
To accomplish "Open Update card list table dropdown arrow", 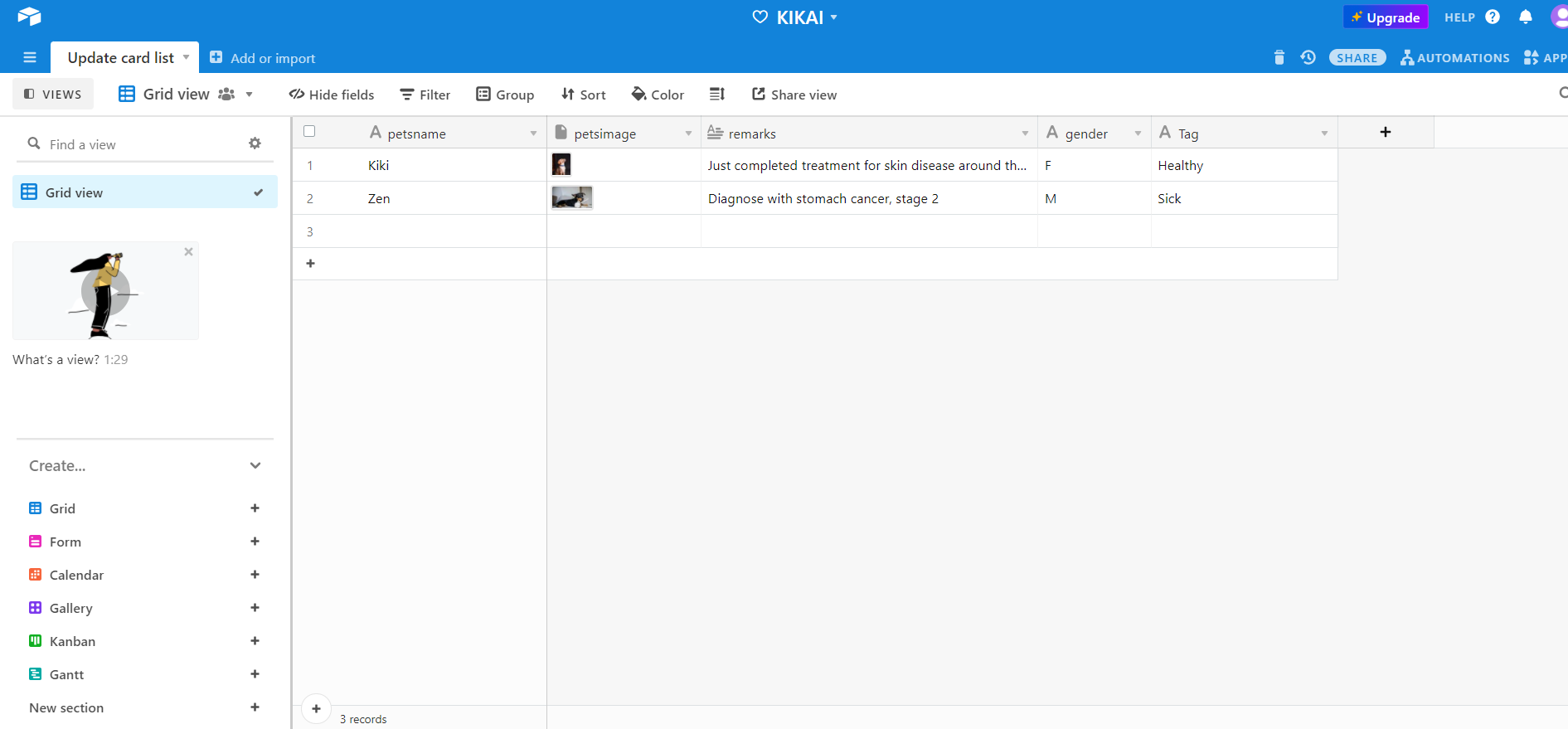I will point(186,57).
